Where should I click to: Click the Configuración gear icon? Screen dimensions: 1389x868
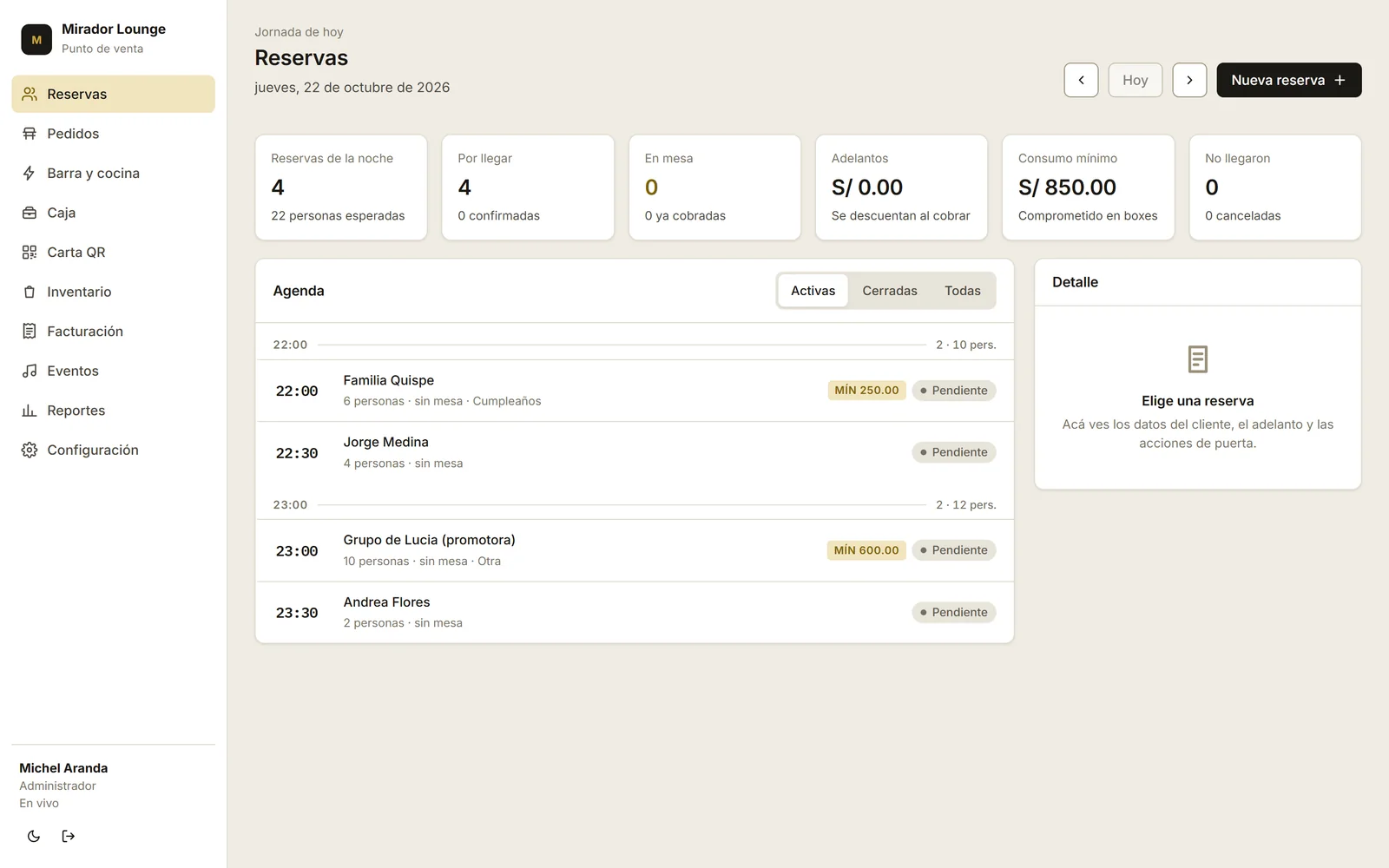pos(30,450)
